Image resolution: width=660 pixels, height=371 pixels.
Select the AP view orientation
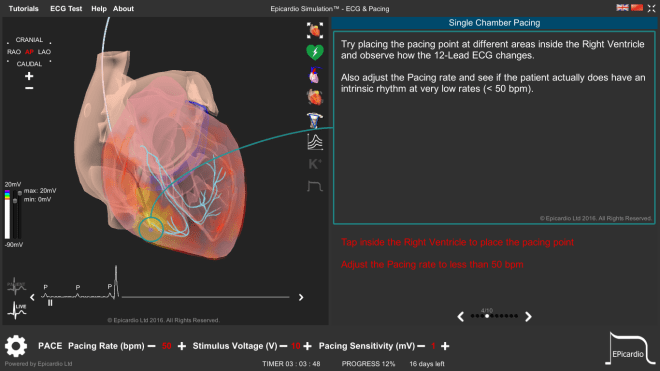[x=29, y=52]
